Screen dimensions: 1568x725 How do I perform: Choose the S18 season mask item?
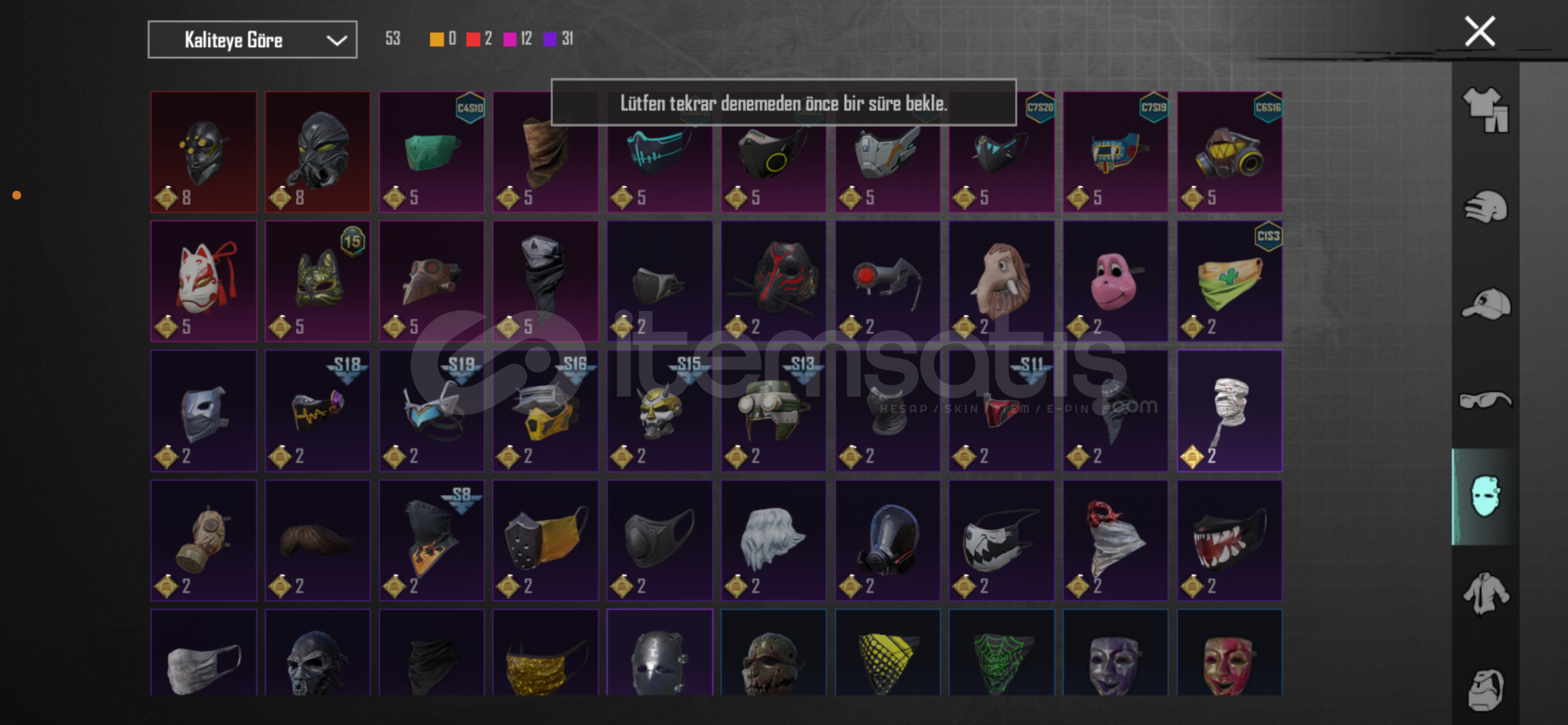click(x=317, y=411)
